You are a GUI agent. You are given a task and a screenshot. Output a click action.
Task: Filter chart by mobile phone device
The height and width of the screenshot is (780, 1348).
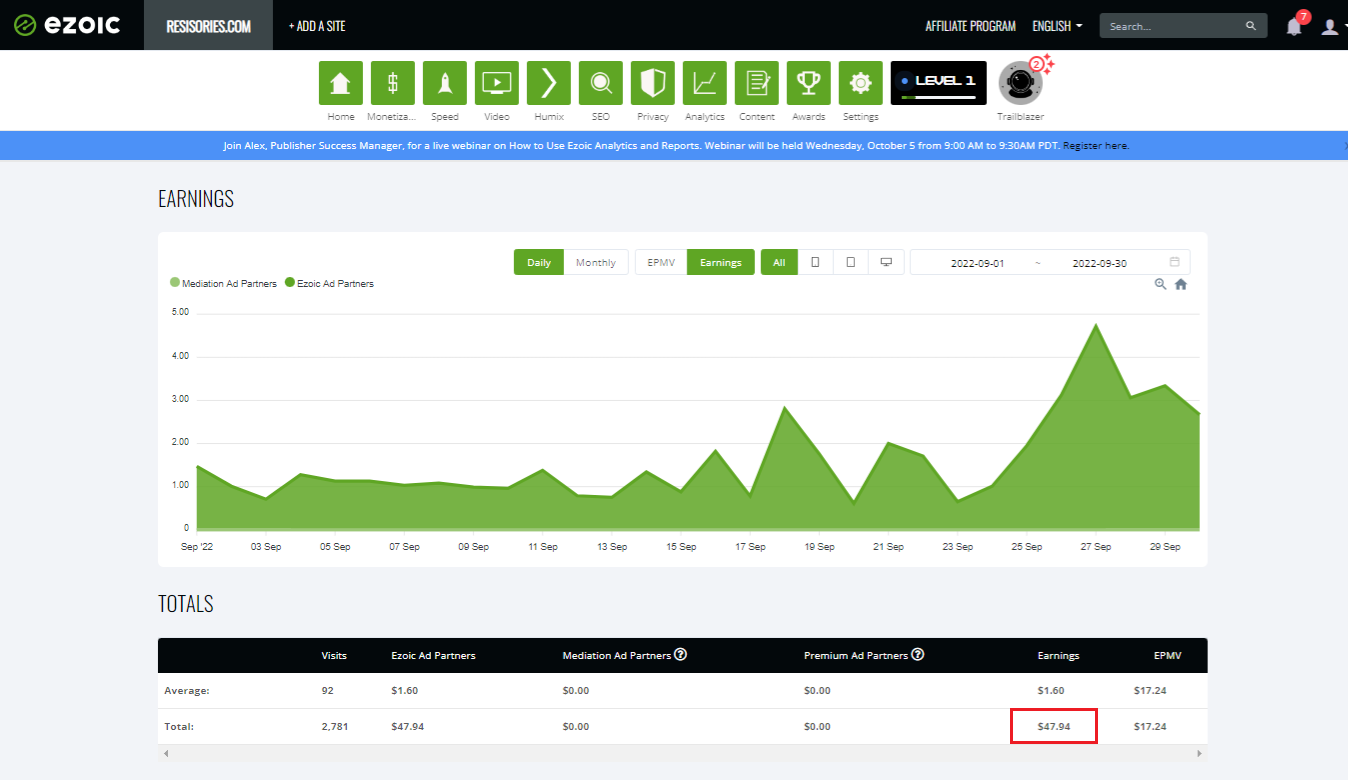click(815, 262)
